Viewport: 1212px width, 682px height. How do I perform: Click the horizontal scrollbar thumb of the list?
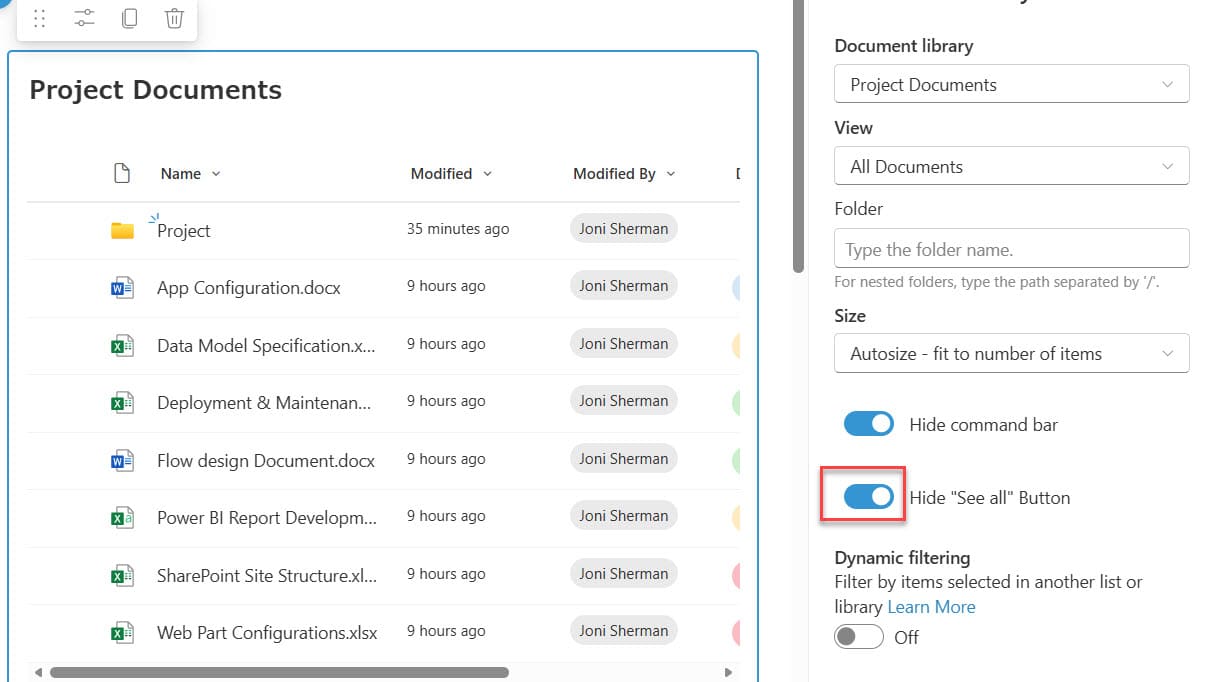[279, 673]
